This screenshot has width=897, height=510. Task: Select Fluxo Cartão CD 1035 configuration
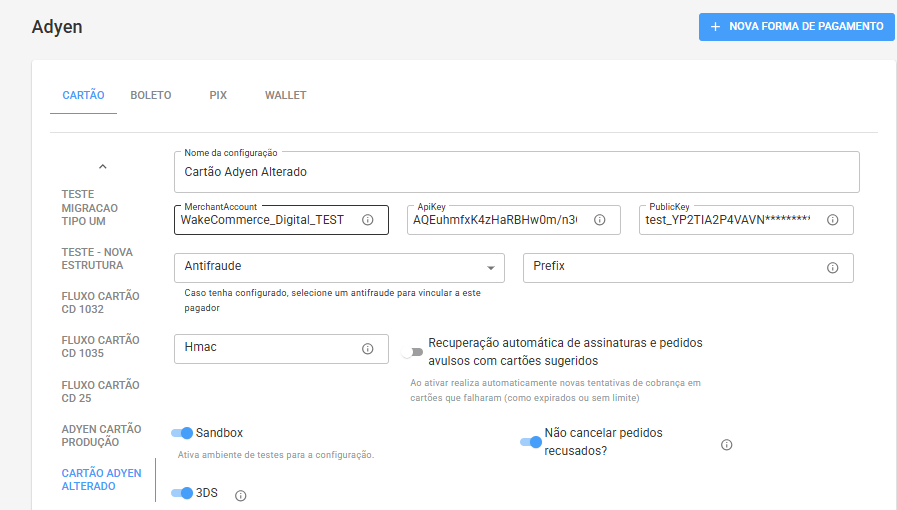point(101,346)
